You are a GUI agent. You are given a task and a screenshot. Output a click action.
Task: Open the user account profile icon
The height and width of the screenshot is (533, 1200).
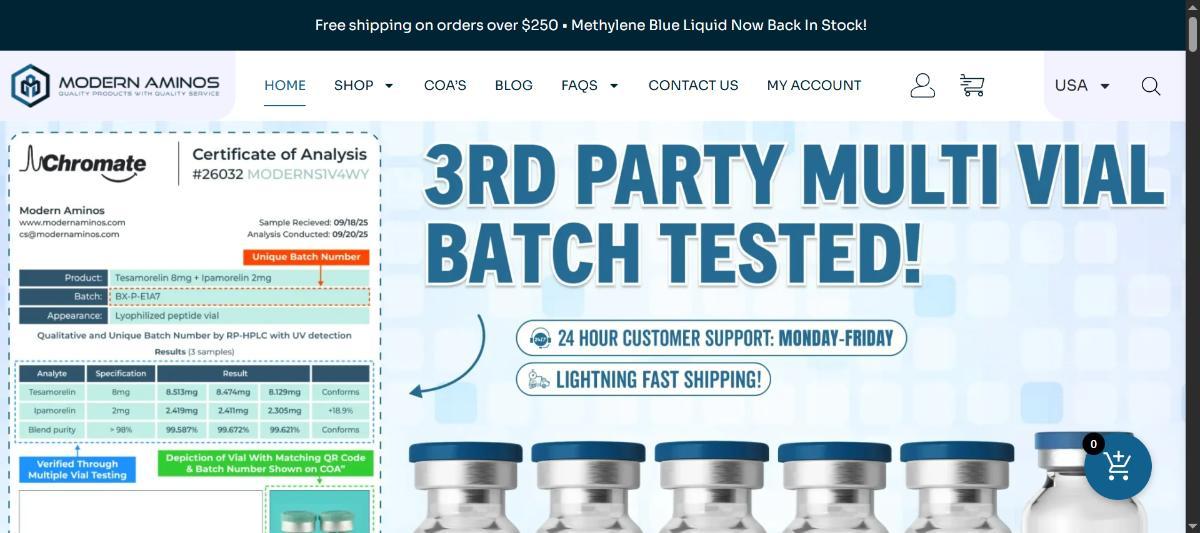[x=922, y=85]
